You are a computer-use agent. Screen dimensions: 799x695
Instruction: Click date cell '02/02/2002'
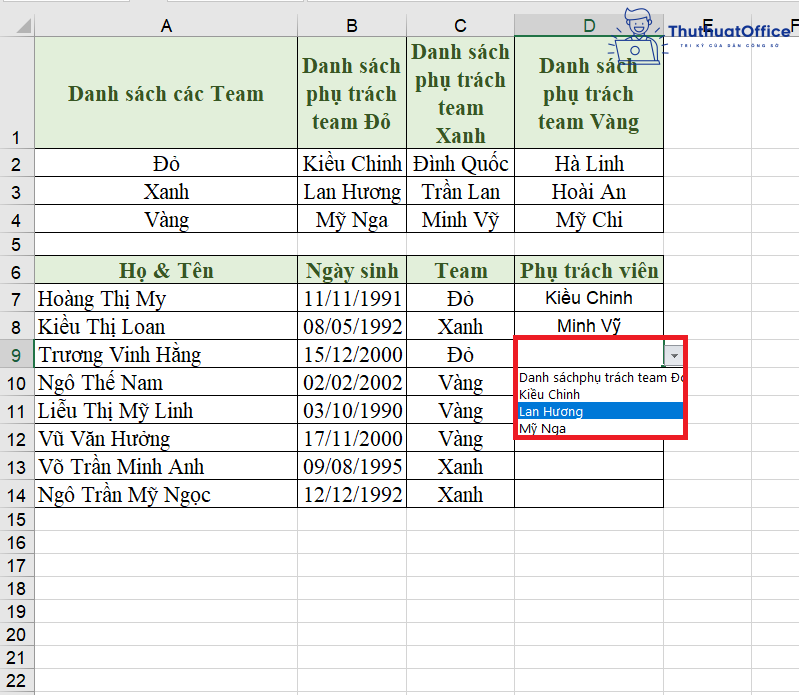coord(352,382)
